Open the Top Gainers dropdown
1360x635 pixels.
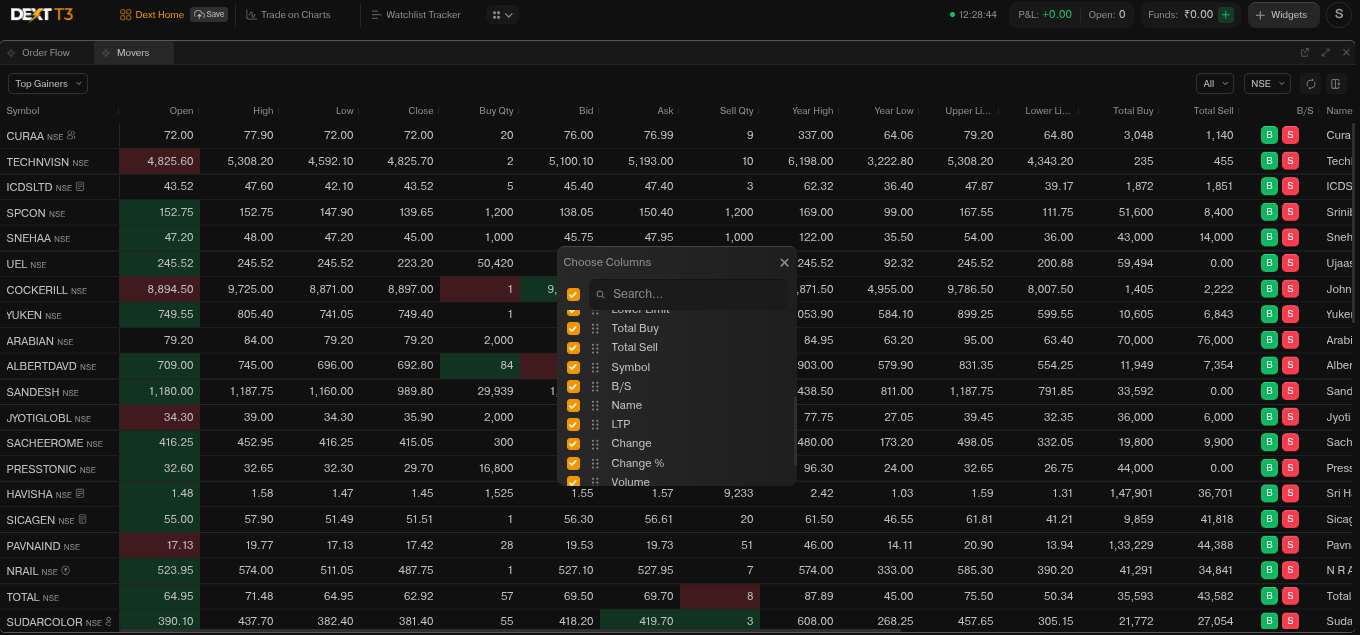click(48, 84)
